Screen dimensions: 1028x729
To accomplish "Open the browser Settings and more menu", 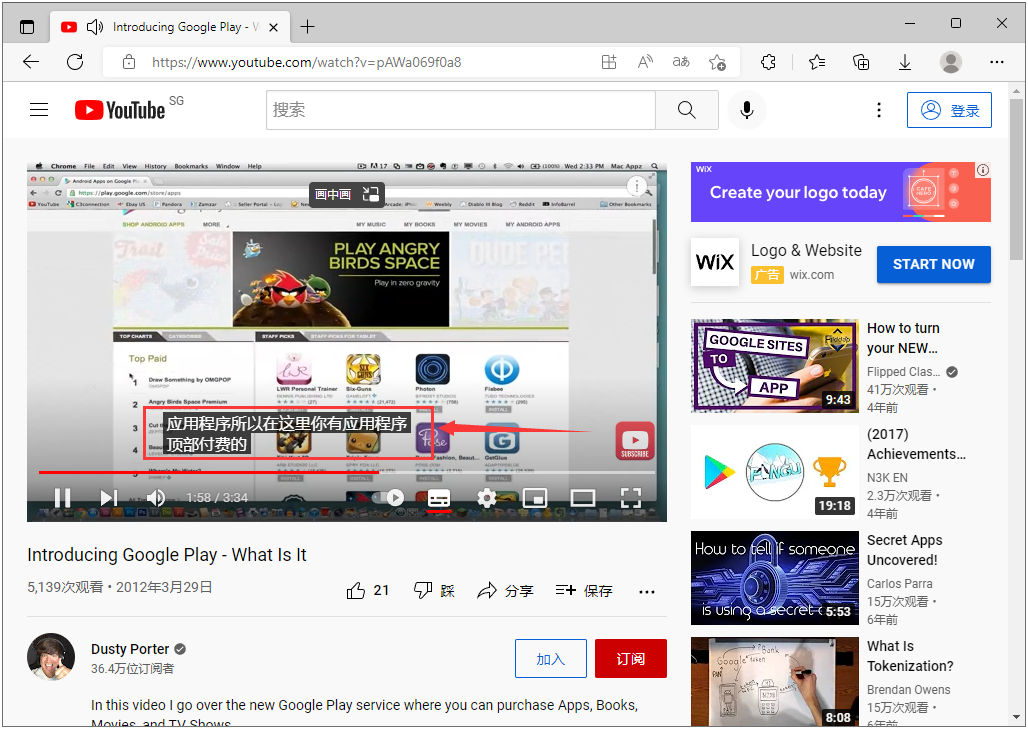I will coord(997,62).
